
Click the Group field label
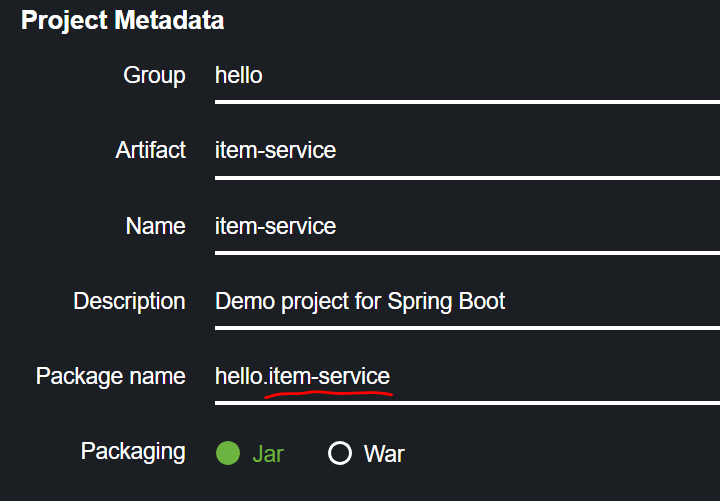click(154, 76)
